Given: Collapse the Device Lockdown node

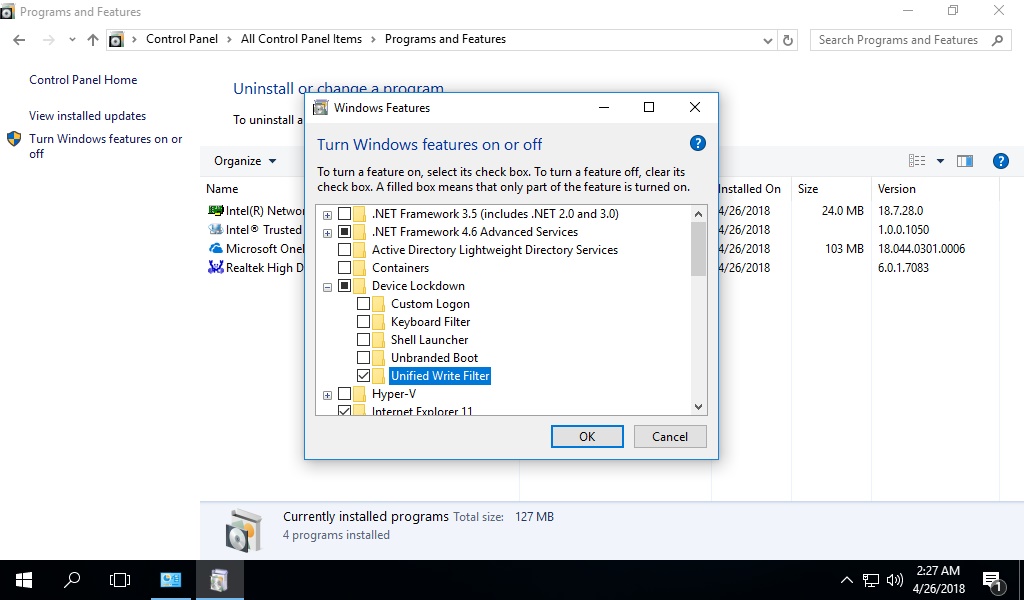Looking at the screenshot, I should (327, 287).
